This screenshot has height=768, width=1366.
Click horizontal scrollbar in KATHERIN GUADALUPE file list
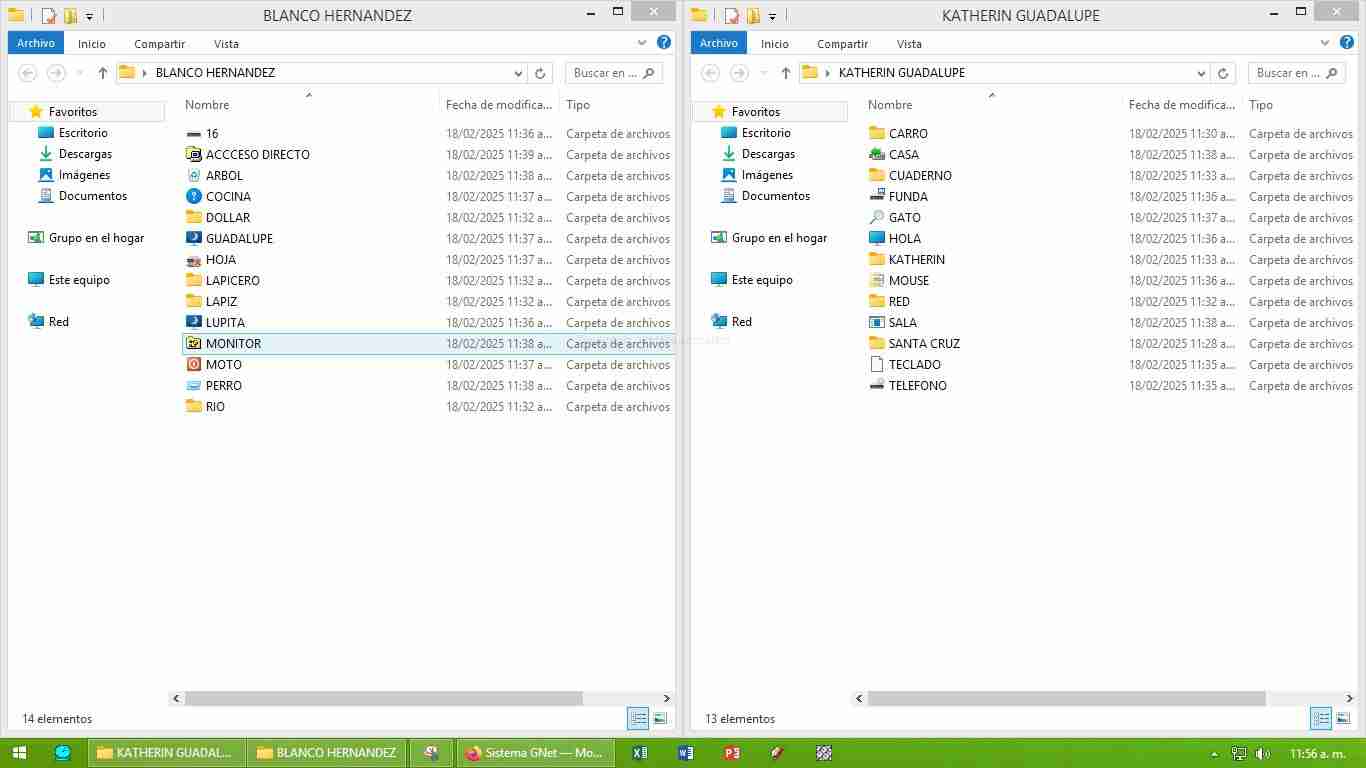click(x=1067, y=699)
